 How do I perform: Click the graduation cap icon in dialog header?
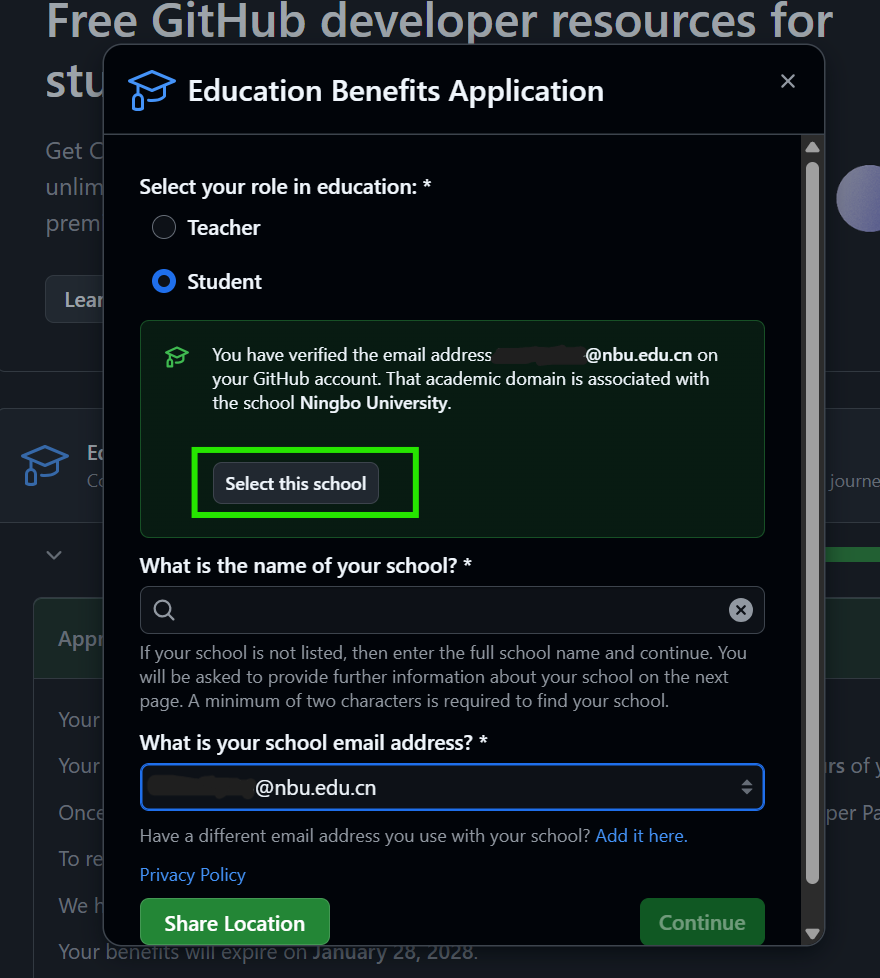(151, 91)
